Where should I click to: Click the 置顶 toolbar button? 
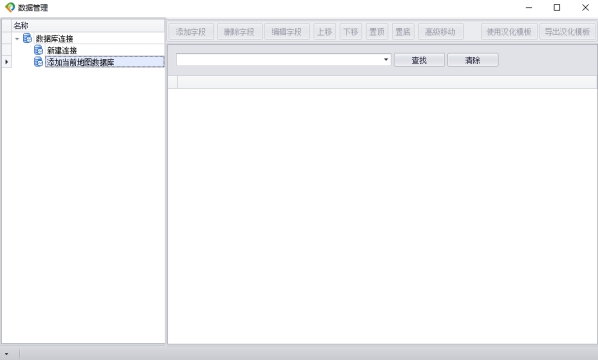coord(377,32)
